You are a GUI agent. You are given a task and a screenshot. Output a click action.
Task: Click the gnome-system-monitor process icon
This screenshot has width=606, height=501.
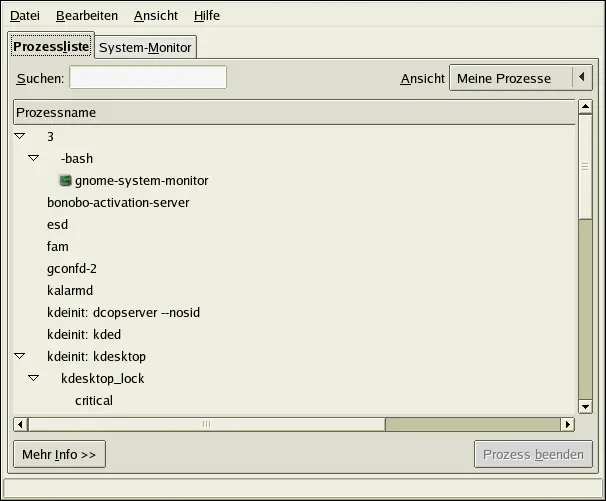tap(65, 181)
